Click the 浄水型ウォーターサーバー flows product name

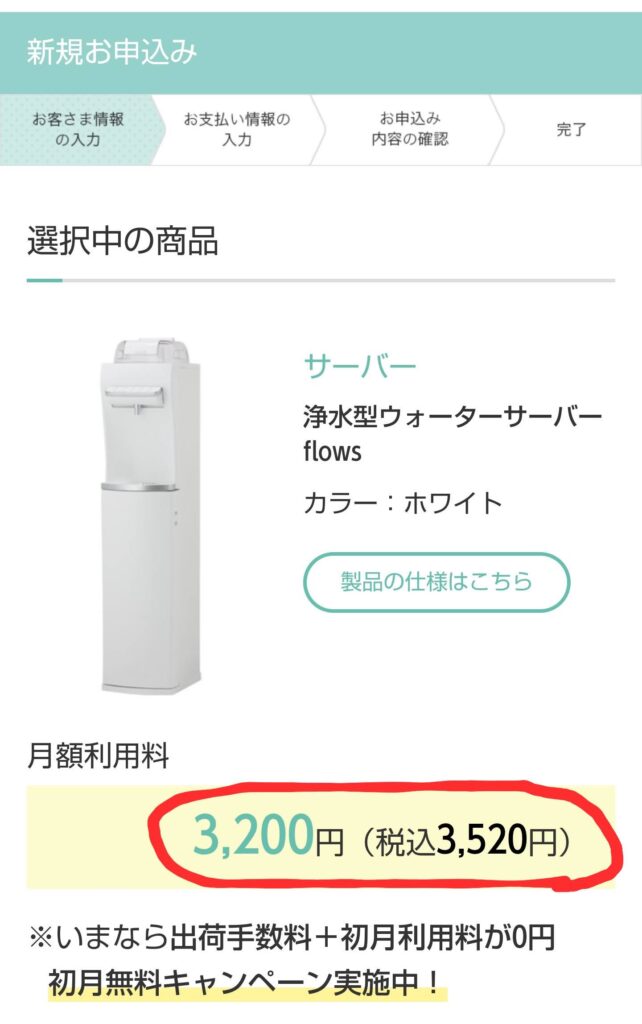tap(452, 433)
